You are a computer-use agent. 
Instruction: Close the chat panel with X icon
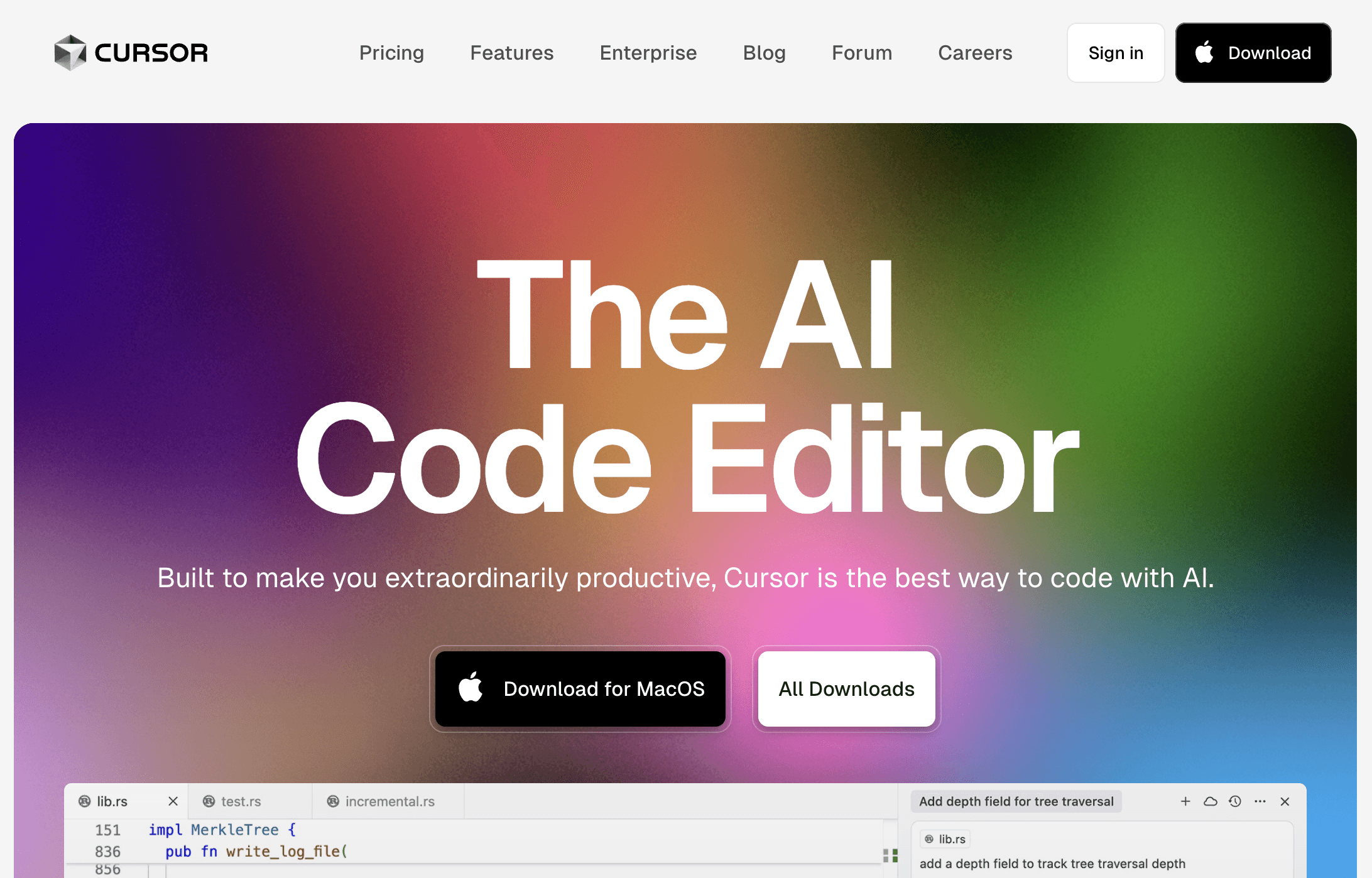click(1285, 801)
